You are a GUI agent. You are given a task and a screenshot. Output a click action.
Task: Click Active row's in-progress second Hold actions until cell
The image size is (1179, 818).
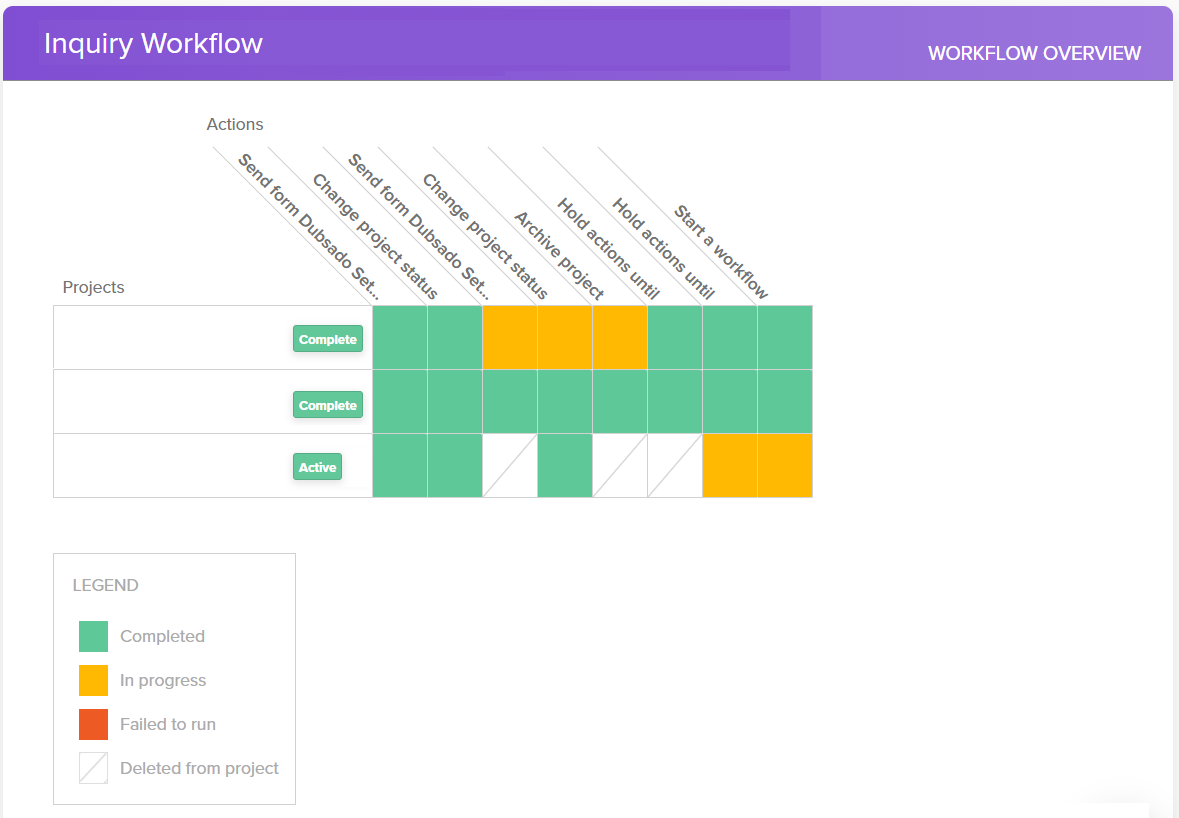click(729, 465)
